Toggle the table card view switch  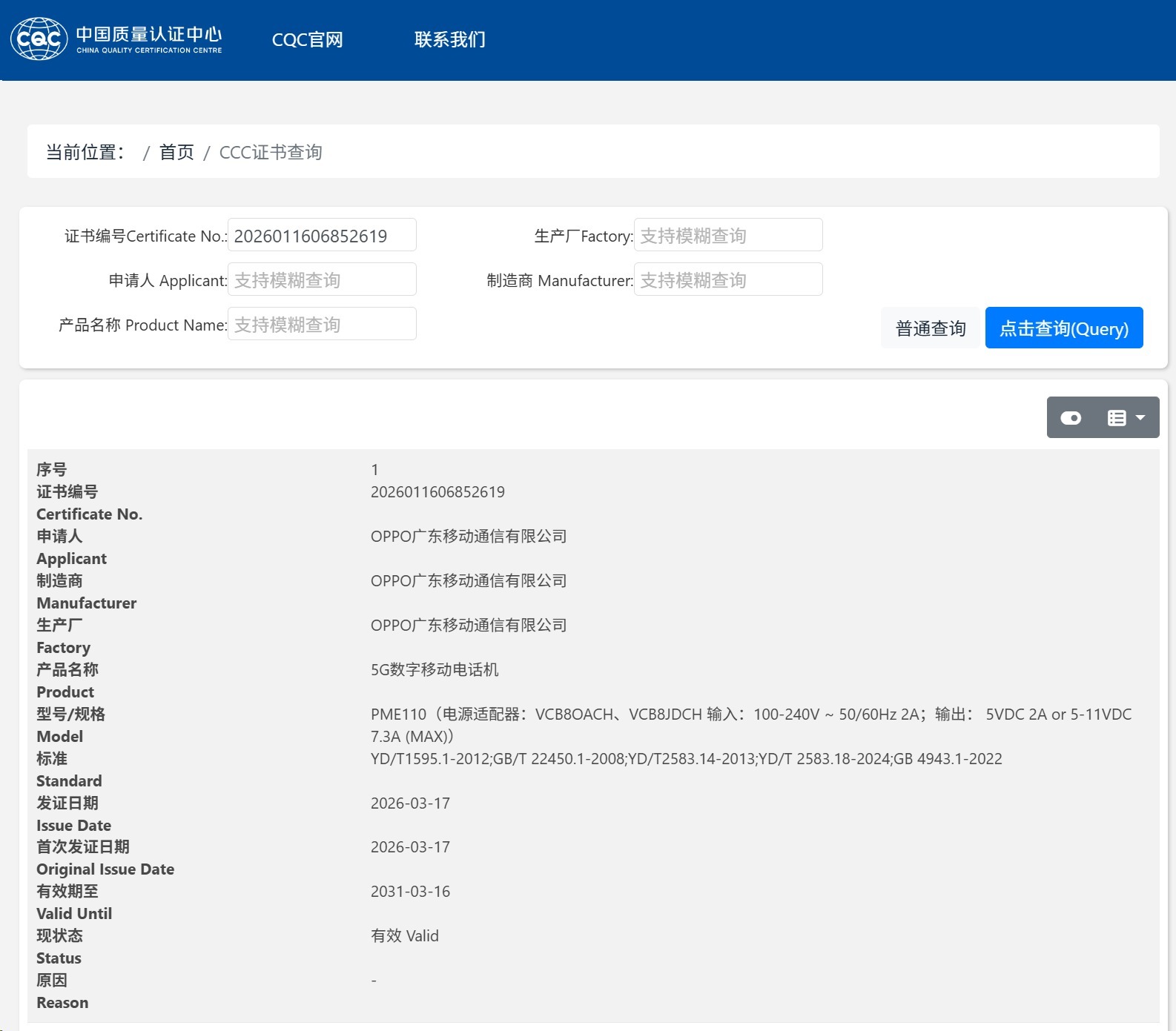1071,418
